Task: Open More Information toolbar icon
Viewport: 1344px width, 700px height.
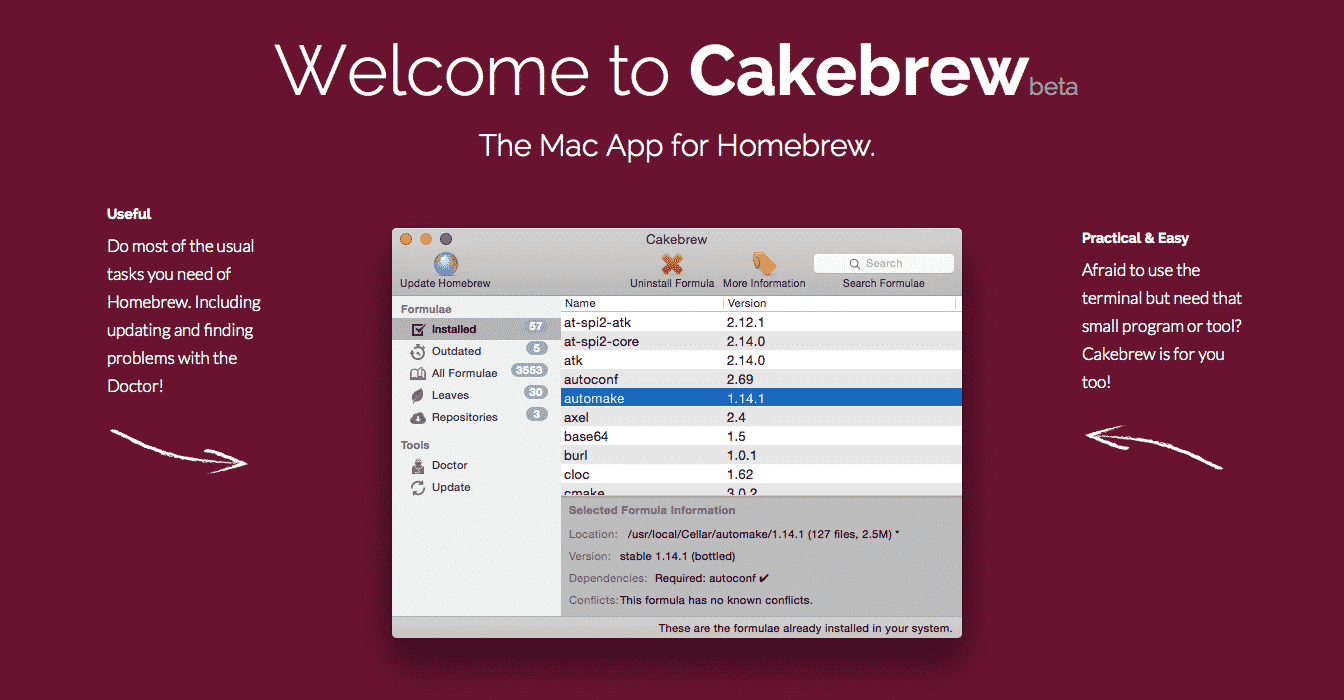Action: pyautogui.click(x=764, y=263)
